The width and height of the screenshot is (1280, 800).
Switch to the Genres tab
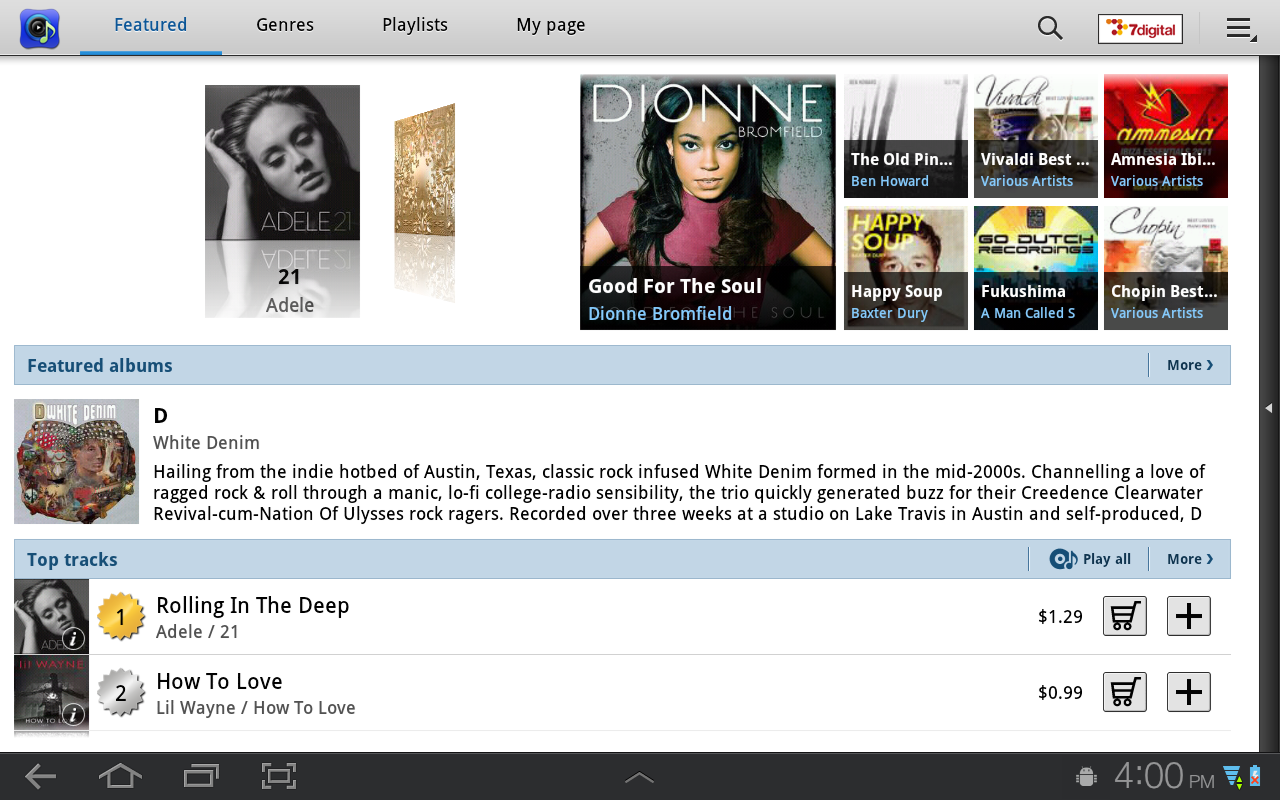285,25
